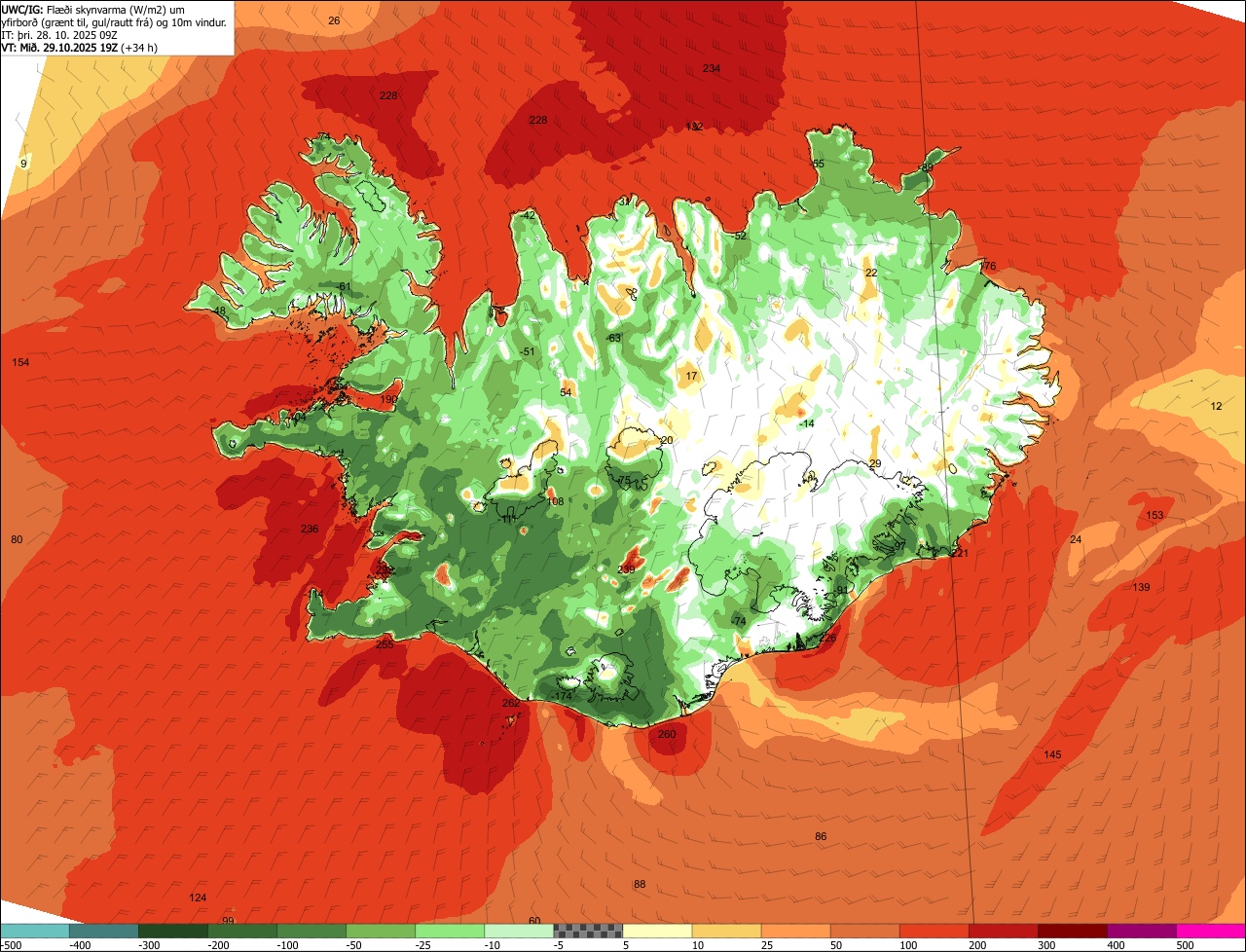Select the legend swatch between 100 and 200
Image resolution: width=1246 pixels, height=952 pixels.
(x=934, y=931)
